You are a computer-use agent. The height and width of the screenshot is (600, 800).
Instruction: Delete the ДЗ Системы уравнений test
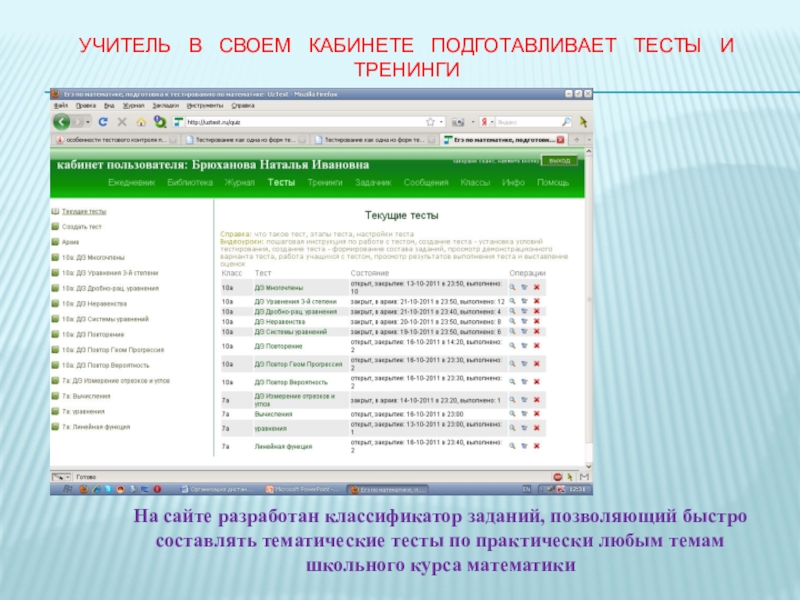click(537, 332)
